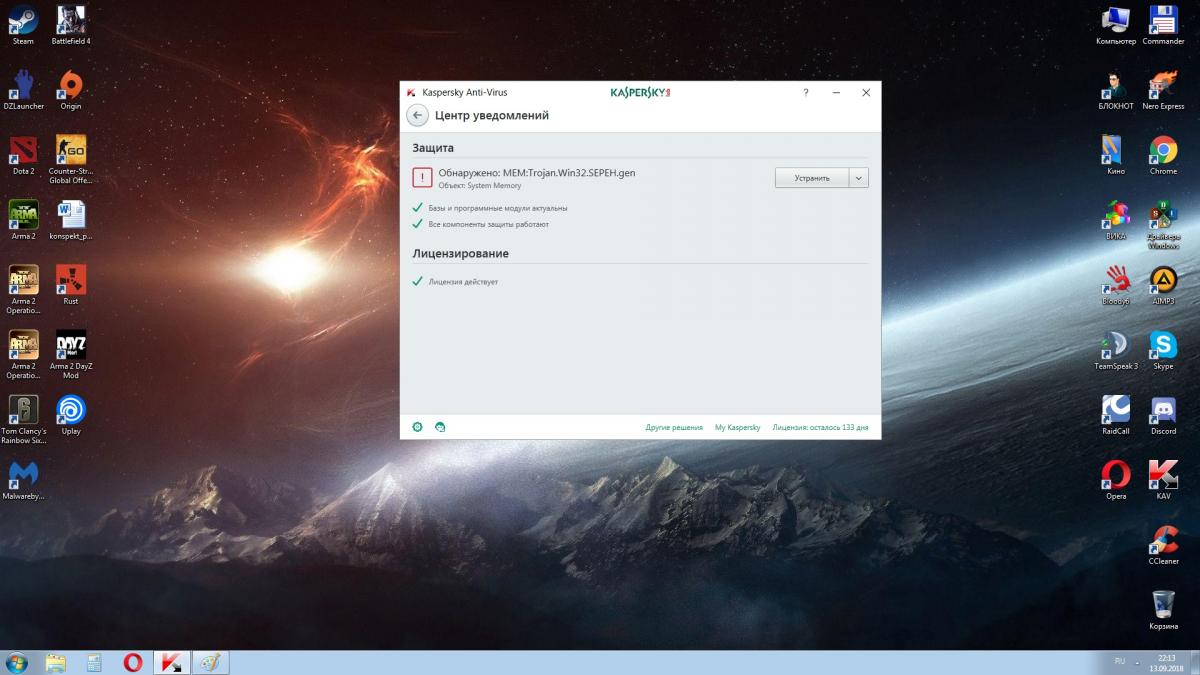Open Kaspersky support face icon
1200x675 pixels.
pos(440,427)
